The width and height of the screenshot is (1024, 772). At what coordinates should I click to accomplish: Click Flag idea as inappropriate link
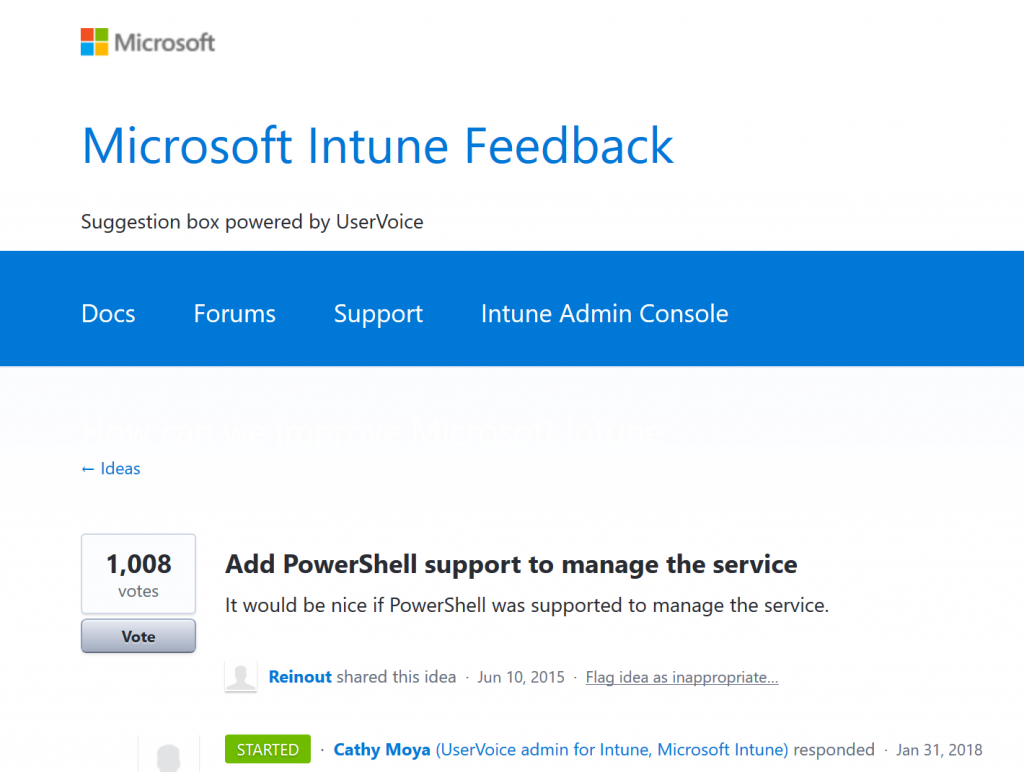[682, 677]
